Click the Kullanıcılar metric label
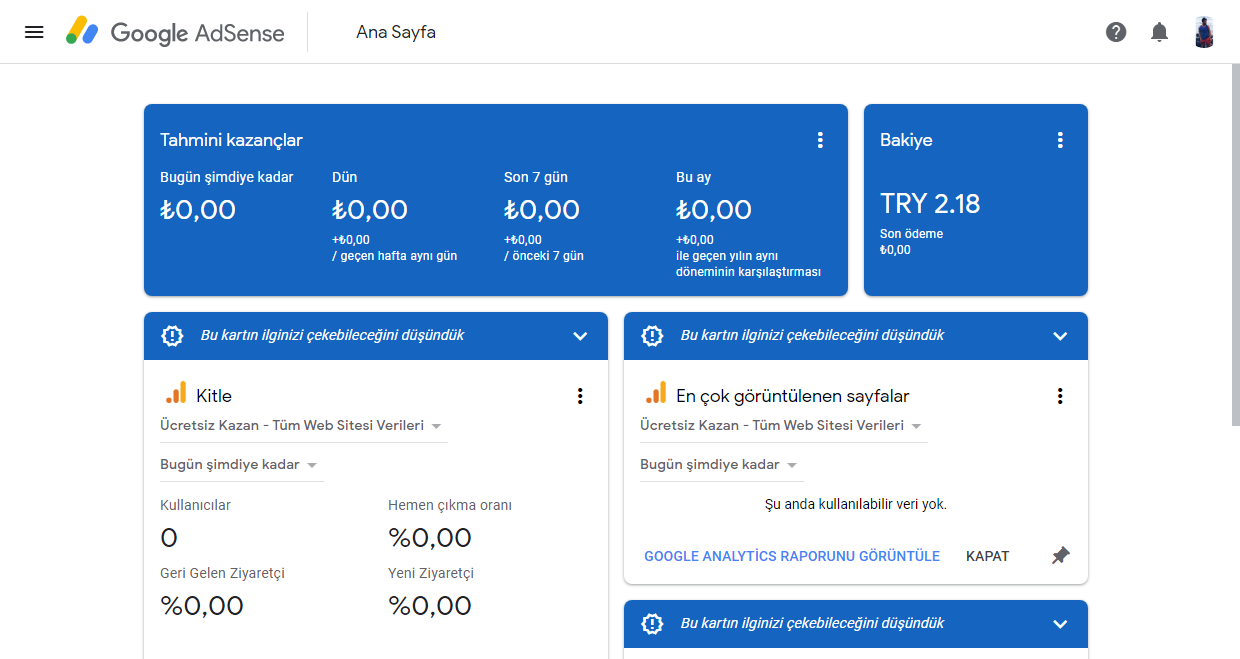The width and height of the screenshot is (1240, 659). 195,505
